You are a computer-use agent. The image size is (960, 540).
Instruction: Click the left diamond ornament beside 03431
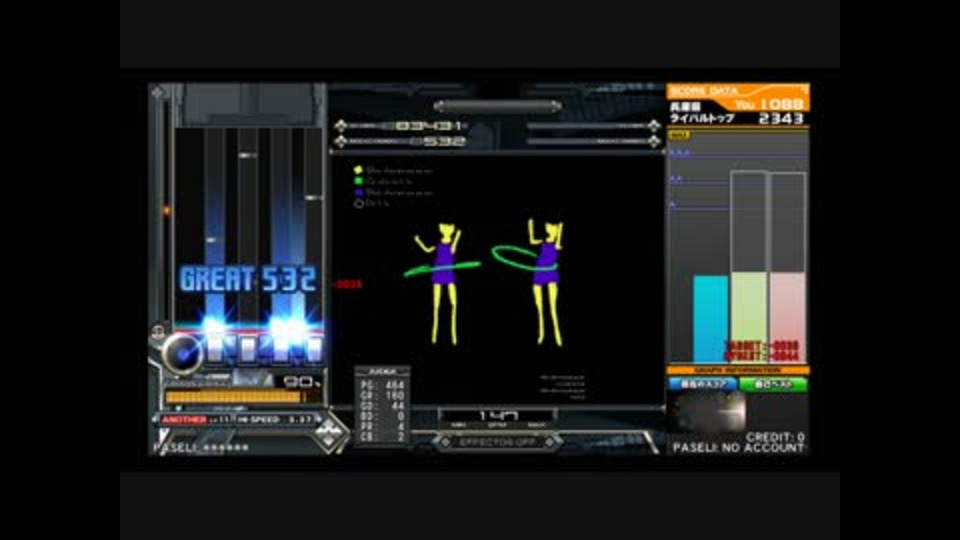click(x=341, y=126)
